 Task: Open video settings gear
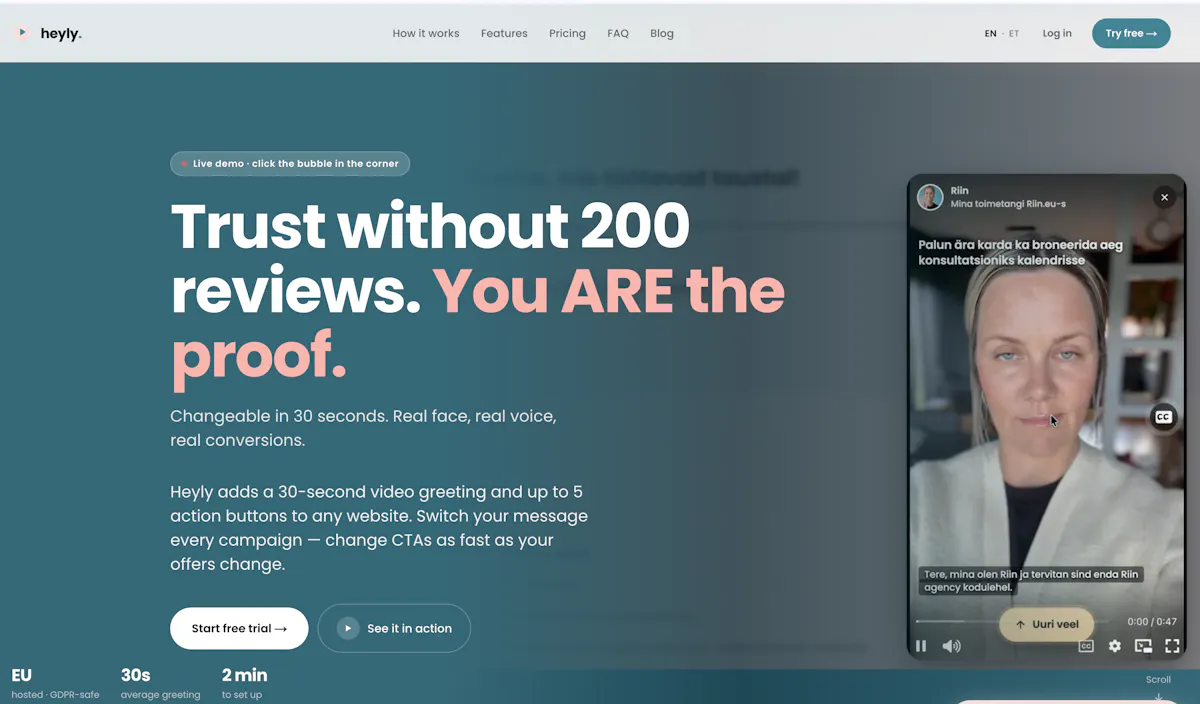click(1115, 646)
